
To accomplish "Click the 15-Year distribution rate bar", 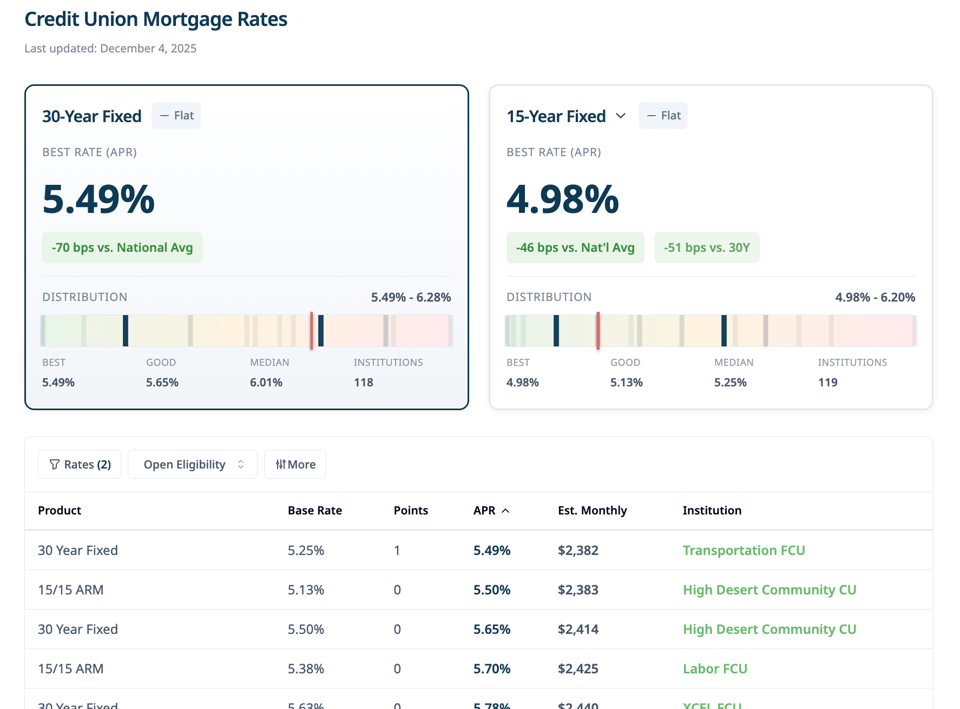I will 710,330.
